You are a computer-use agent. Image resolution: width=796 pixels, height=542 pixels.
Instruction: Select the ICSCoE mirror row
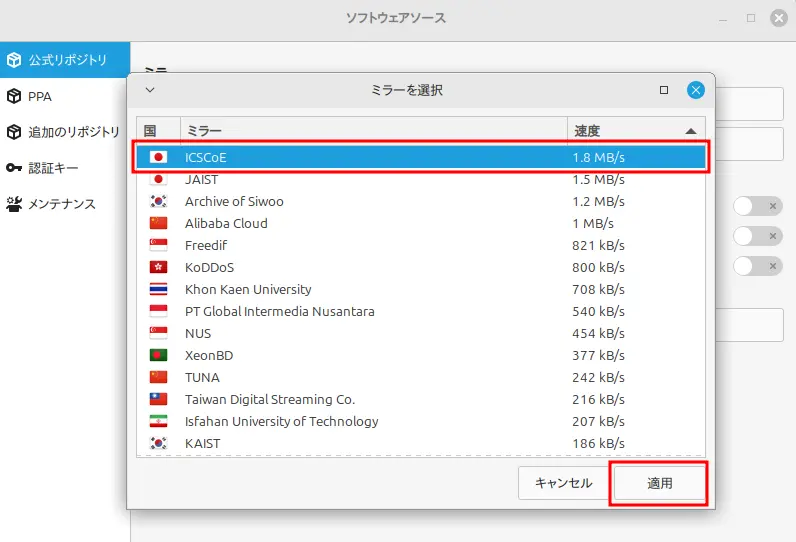pyautogui.click(x=421, y=157)
